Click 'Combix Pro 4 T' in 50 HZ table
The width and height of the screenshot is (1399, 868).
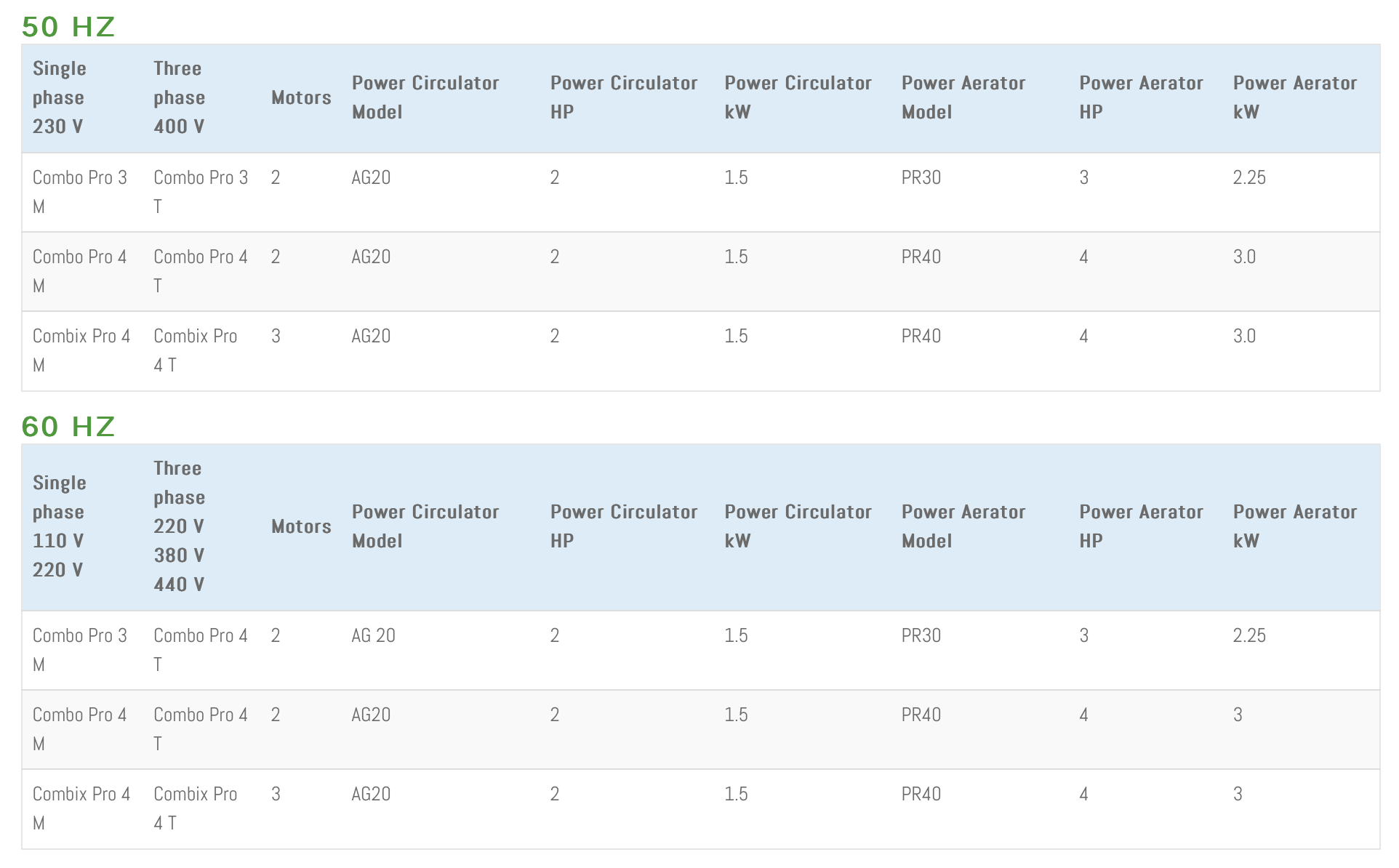pos(195,350)
